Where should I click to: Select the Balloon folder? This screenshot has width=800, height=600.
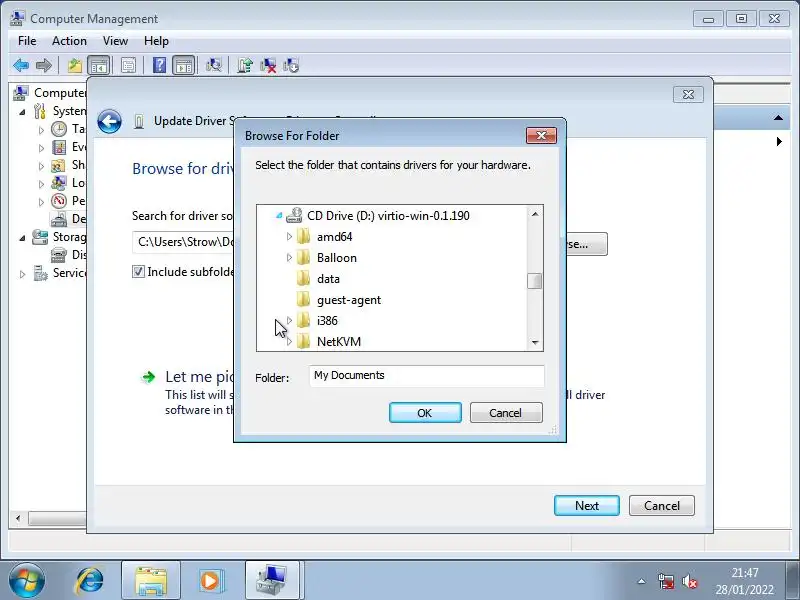[337, 258]
